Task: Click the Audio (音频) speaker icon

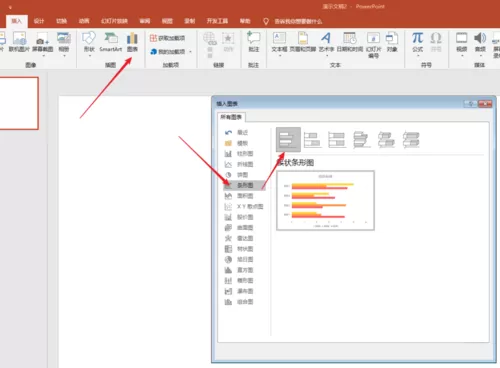Action: point(480,42)
